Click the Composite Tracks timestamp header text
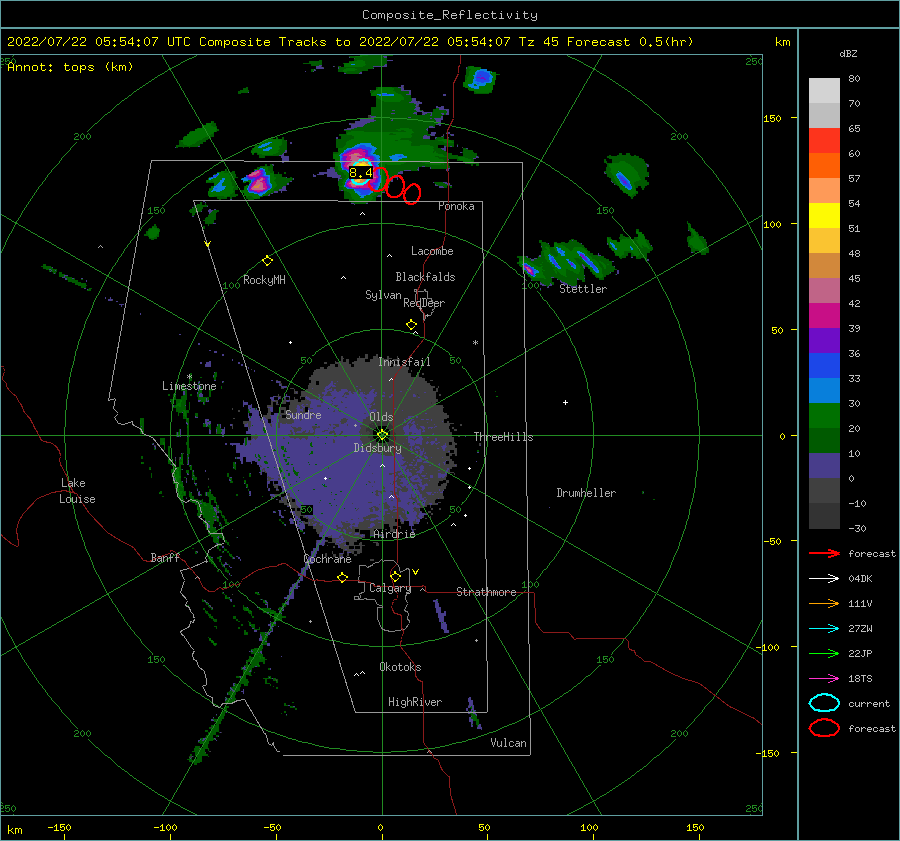 (x=350, y=42)
